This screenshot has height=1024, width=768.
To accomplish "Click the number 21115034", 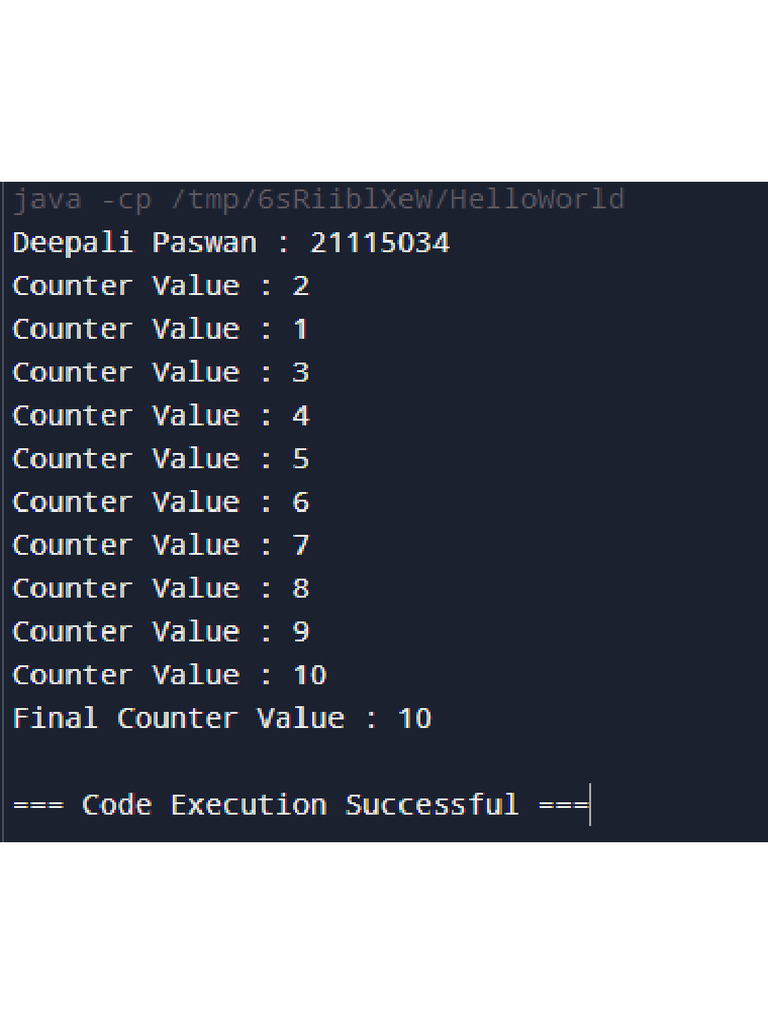I will tap(380, 243).
